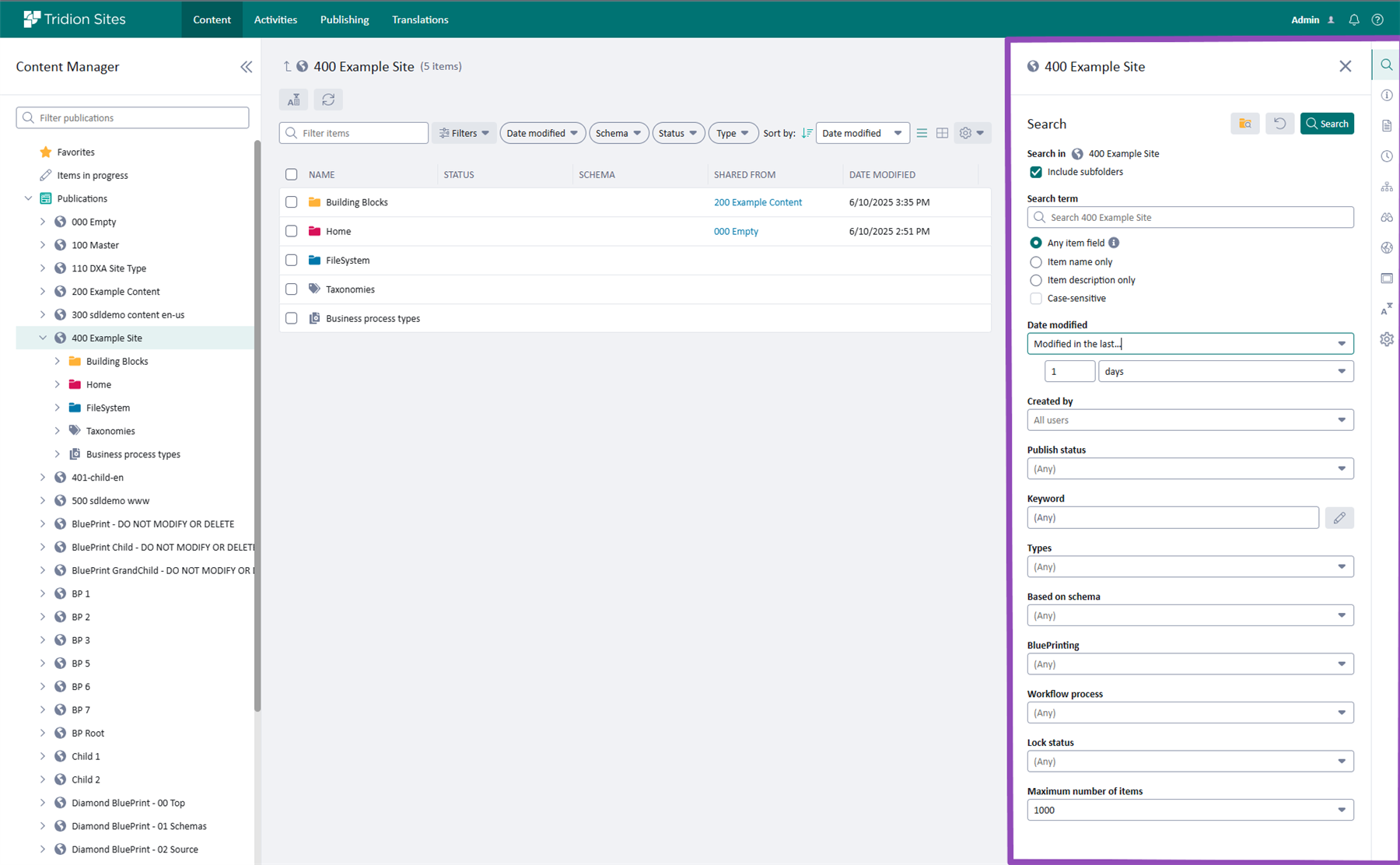Screen dimensions: 1400x865
Task: Open the Home folder in the list
Action: [x=338, y=231]
